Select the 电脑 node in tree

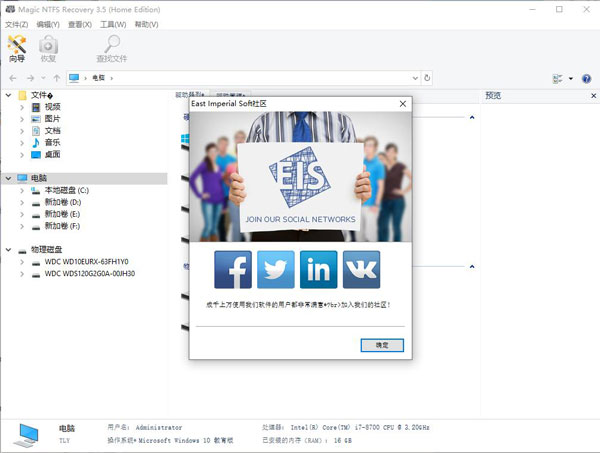[39, 178]
